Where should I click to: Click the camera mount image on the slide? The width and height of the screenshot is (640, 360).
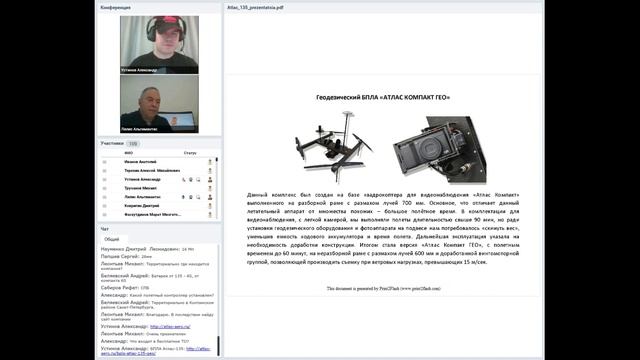pos(440,149)
